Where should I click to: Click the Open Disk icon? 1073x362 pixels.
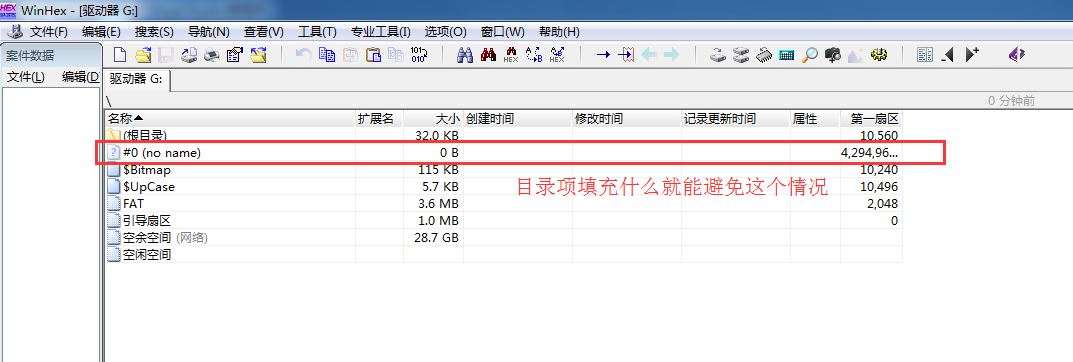tap(717, 55)
